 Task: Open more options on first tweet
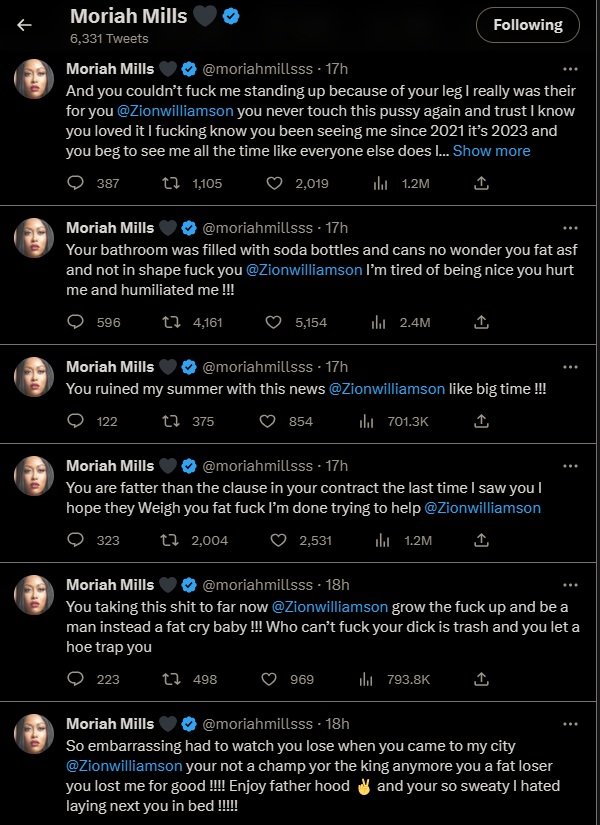pyautogui.click(x=570, y=68)
